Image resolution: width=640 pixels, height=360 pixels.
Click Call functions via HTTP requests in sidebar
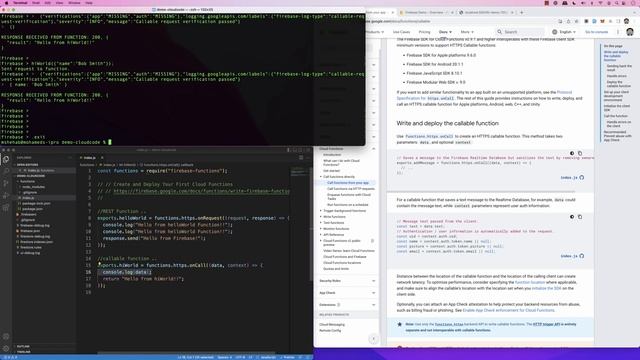click(x=351, y=189)
